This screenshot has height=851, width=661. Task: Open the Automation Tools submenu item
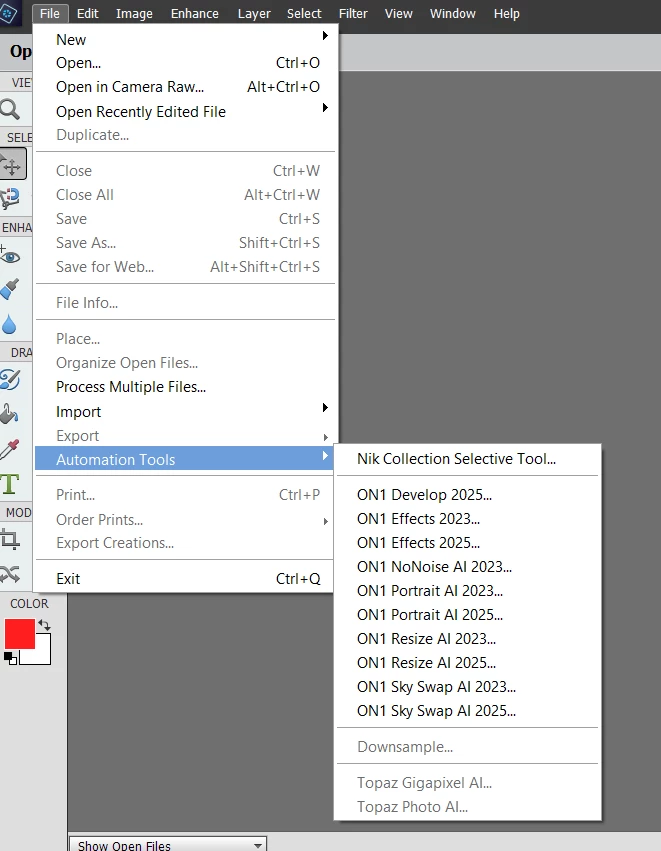pos(185,459)
